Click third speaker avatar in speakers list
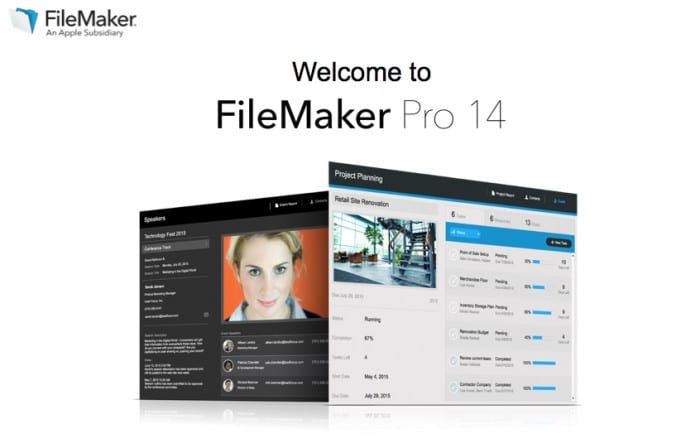The height and width of the screenshot is (448, 700). (x=230, y=383)
